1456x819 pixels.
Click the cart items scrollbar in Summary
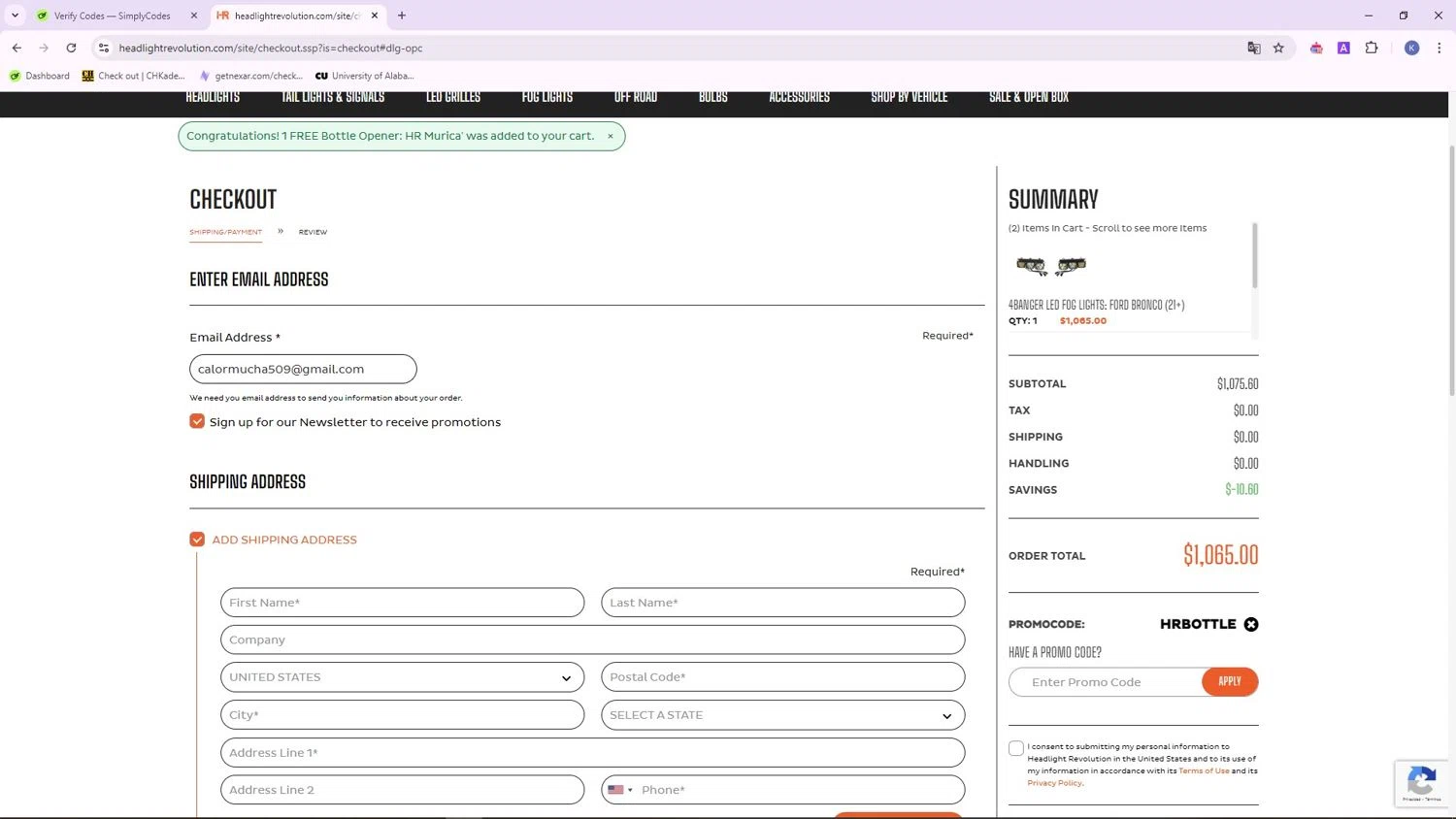click(x=1254, y=256)
